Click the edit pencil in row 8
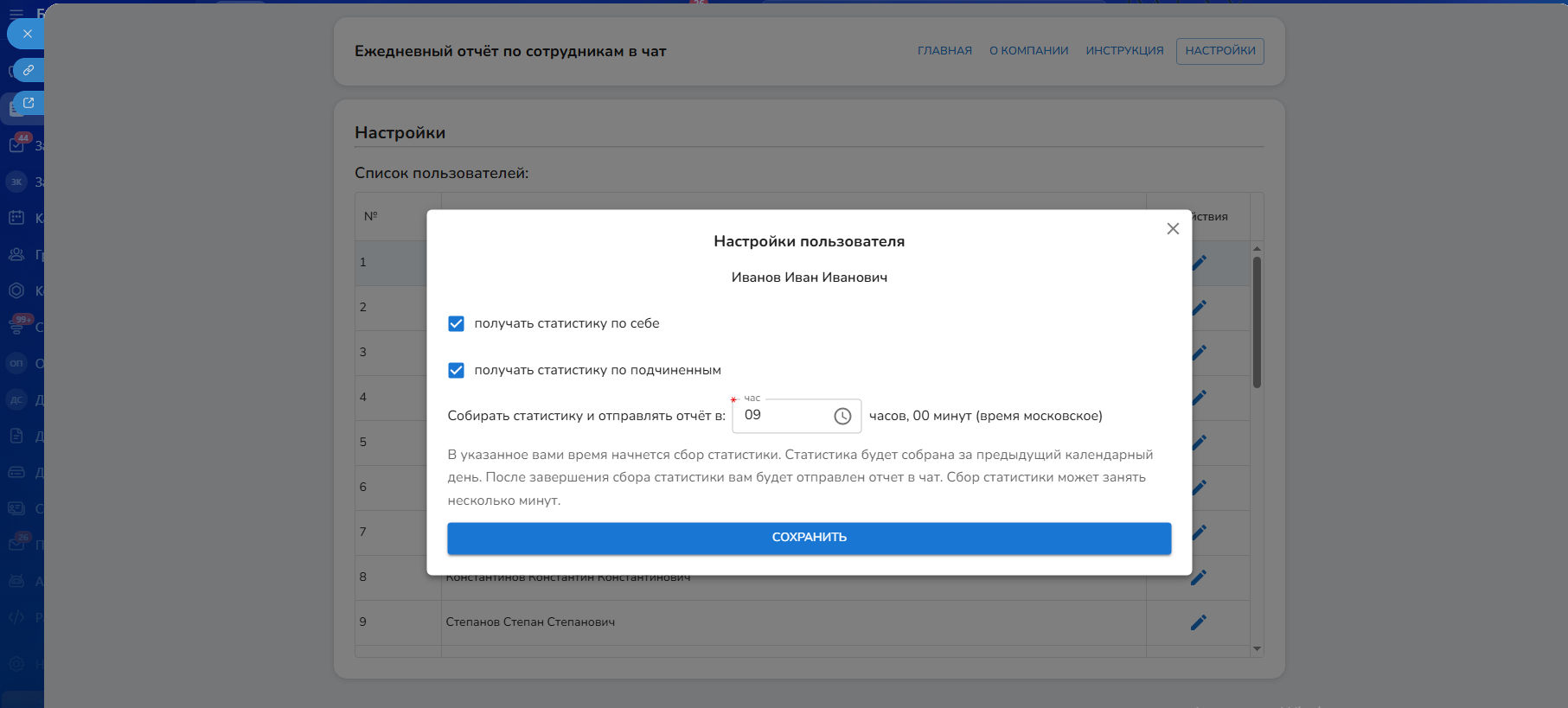The height and width of the screenshot is (708, 1568). (1199, 577)
